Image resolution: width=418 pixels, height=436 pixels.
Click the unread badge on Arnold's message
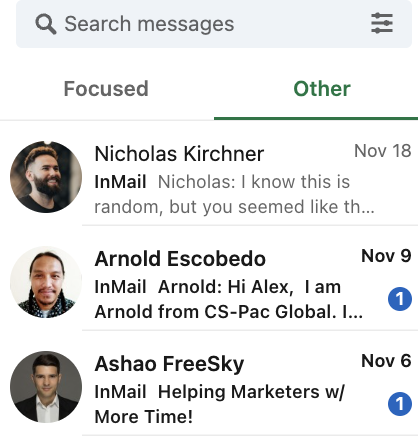point(400,299)
